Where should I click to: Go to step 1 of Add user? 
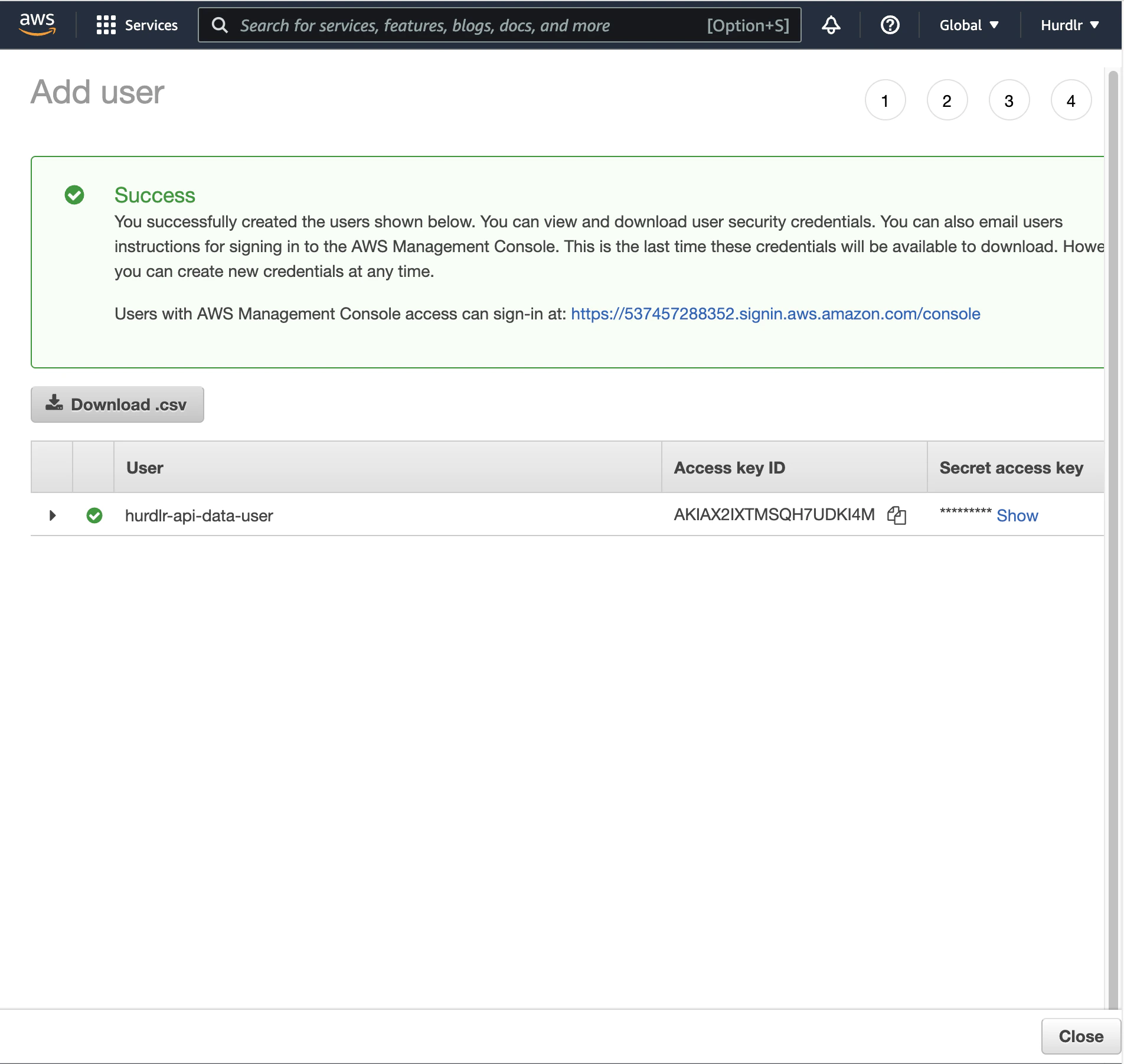pos(885,100)
